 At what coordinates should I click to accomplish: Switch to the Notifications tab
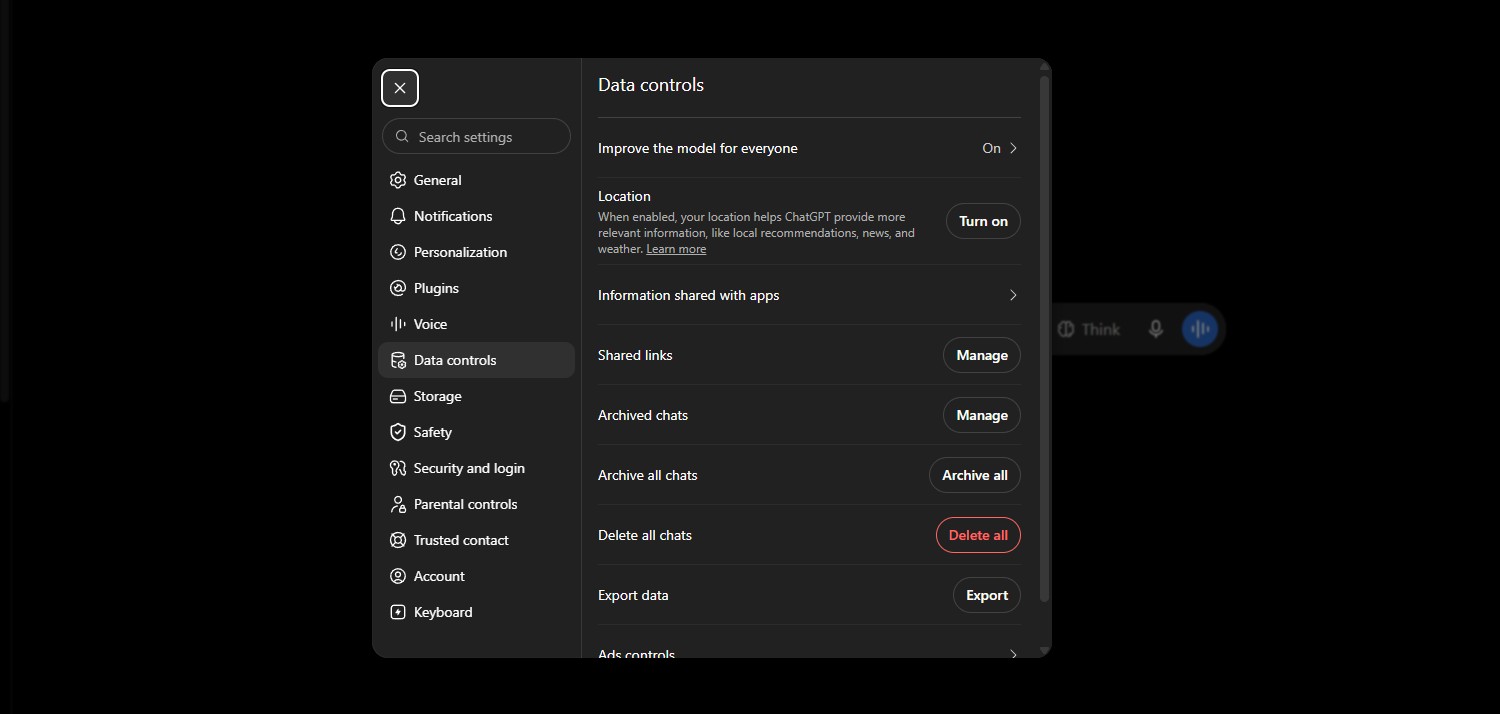[476, 216]
